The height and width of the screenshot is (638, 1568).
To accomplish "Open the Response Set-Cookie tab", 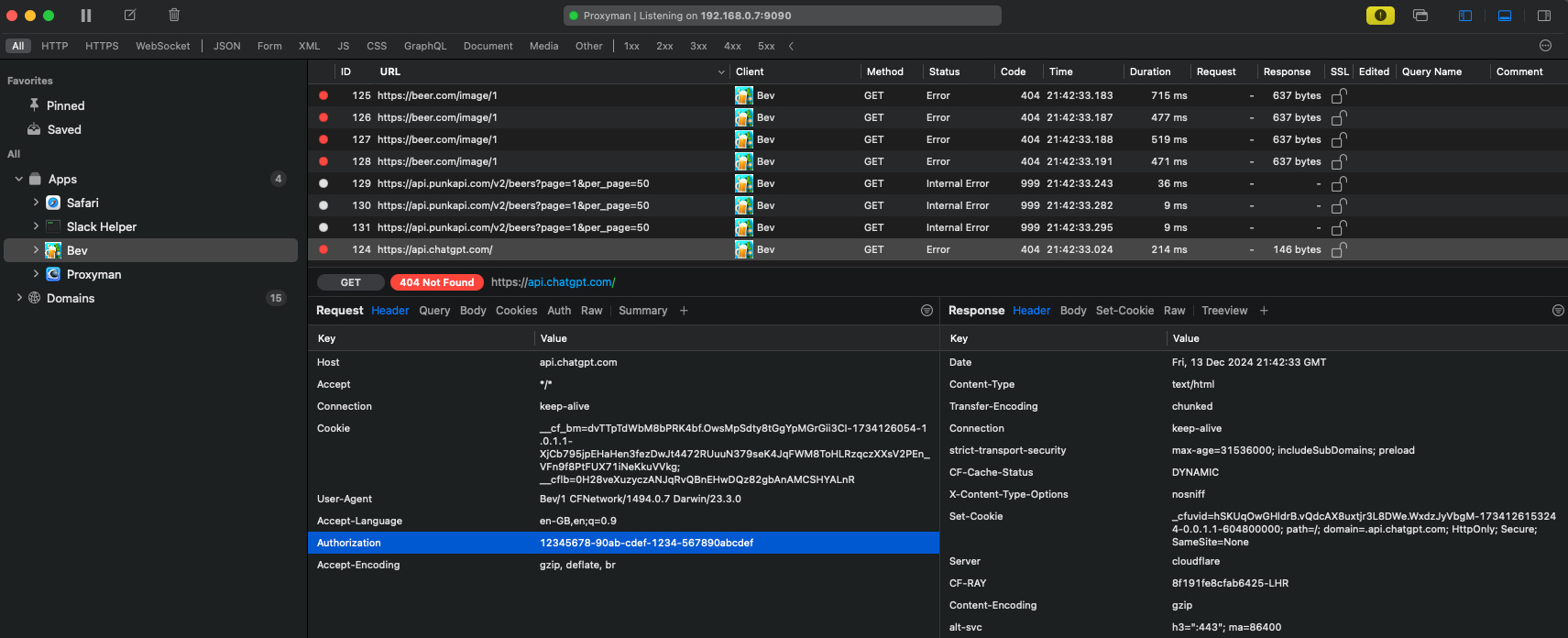I will pyautogui.click(x=1125, y=311).
